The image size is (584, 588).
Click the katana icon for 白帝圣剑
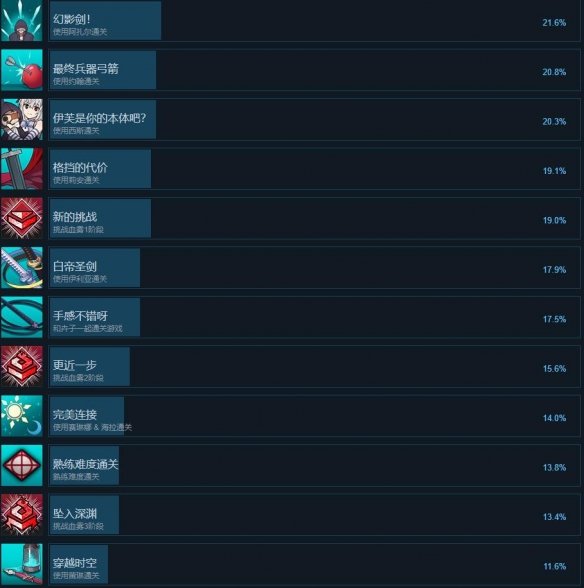pos(22,268)
